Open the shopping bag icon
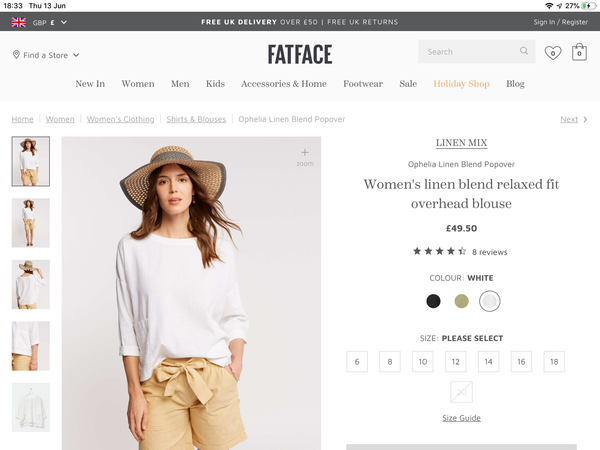This screenshot has width=600, height=450. pyautogui.click(x=579, y=52)
